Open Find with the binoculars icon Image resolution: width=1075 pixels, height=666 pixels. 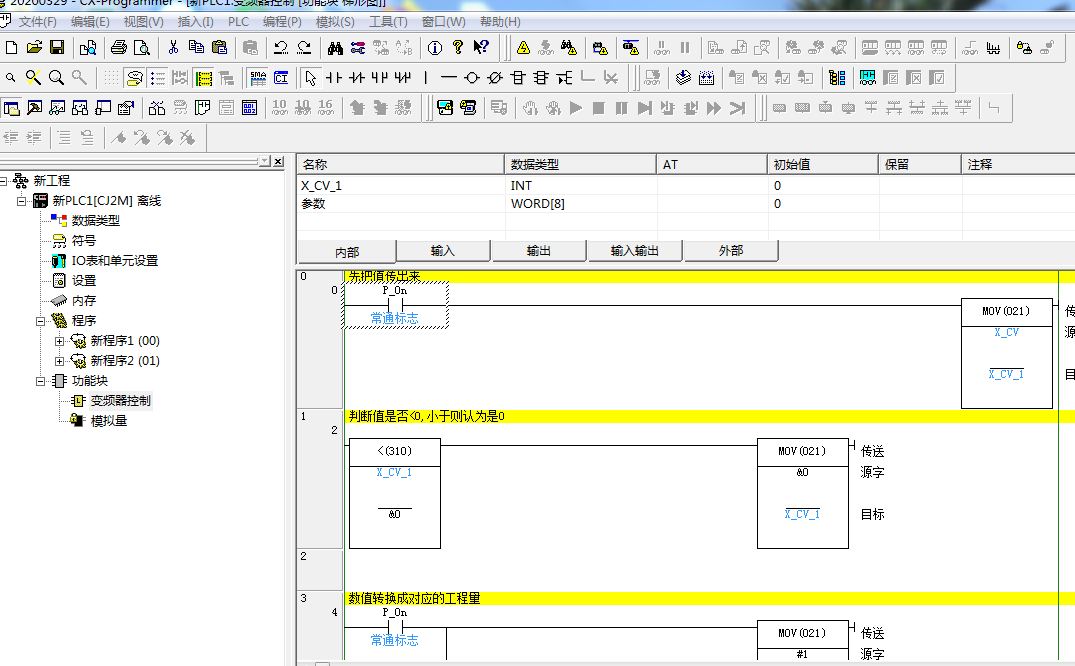coord(336,47)
